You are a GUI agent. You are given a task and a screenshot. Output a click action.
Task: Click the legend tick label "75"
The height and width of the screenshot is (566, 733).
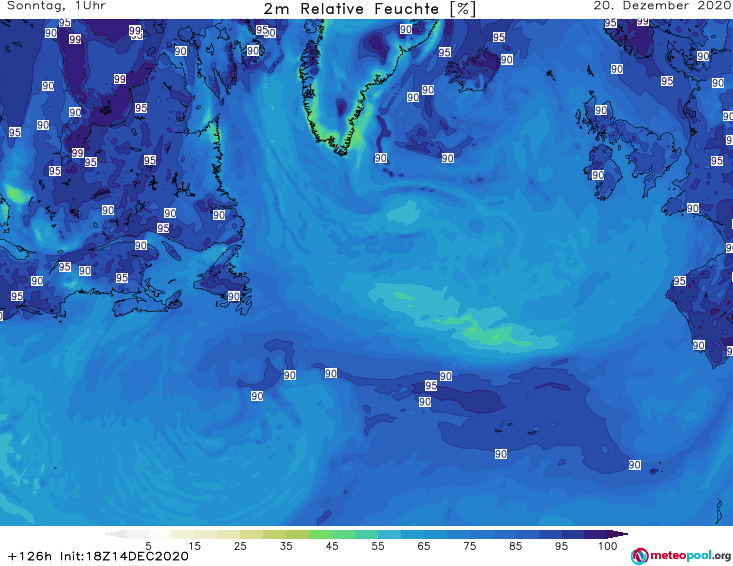469,546
